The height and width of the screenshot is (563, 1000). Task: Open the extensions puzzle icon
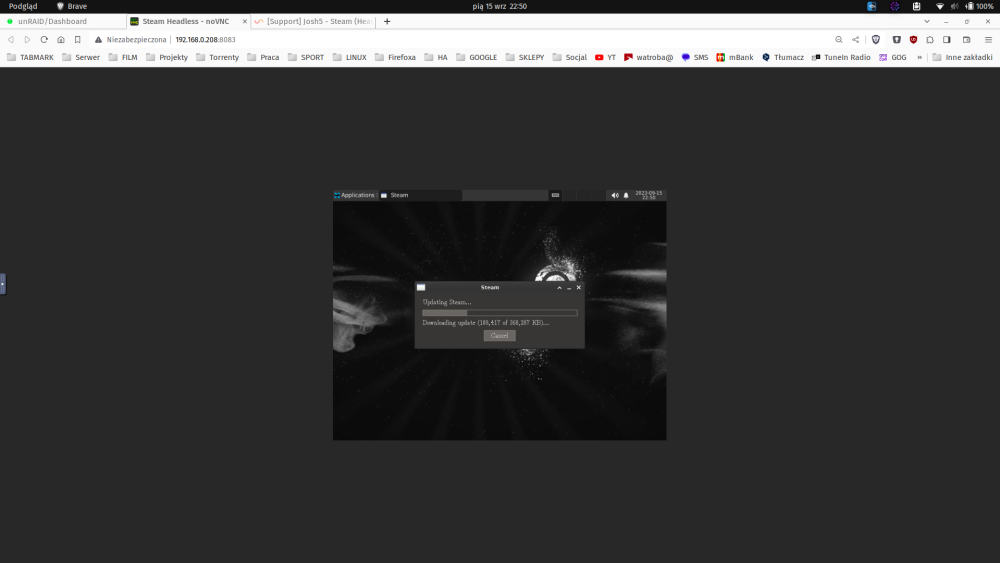pyautogui.click(x=930, y=40)
